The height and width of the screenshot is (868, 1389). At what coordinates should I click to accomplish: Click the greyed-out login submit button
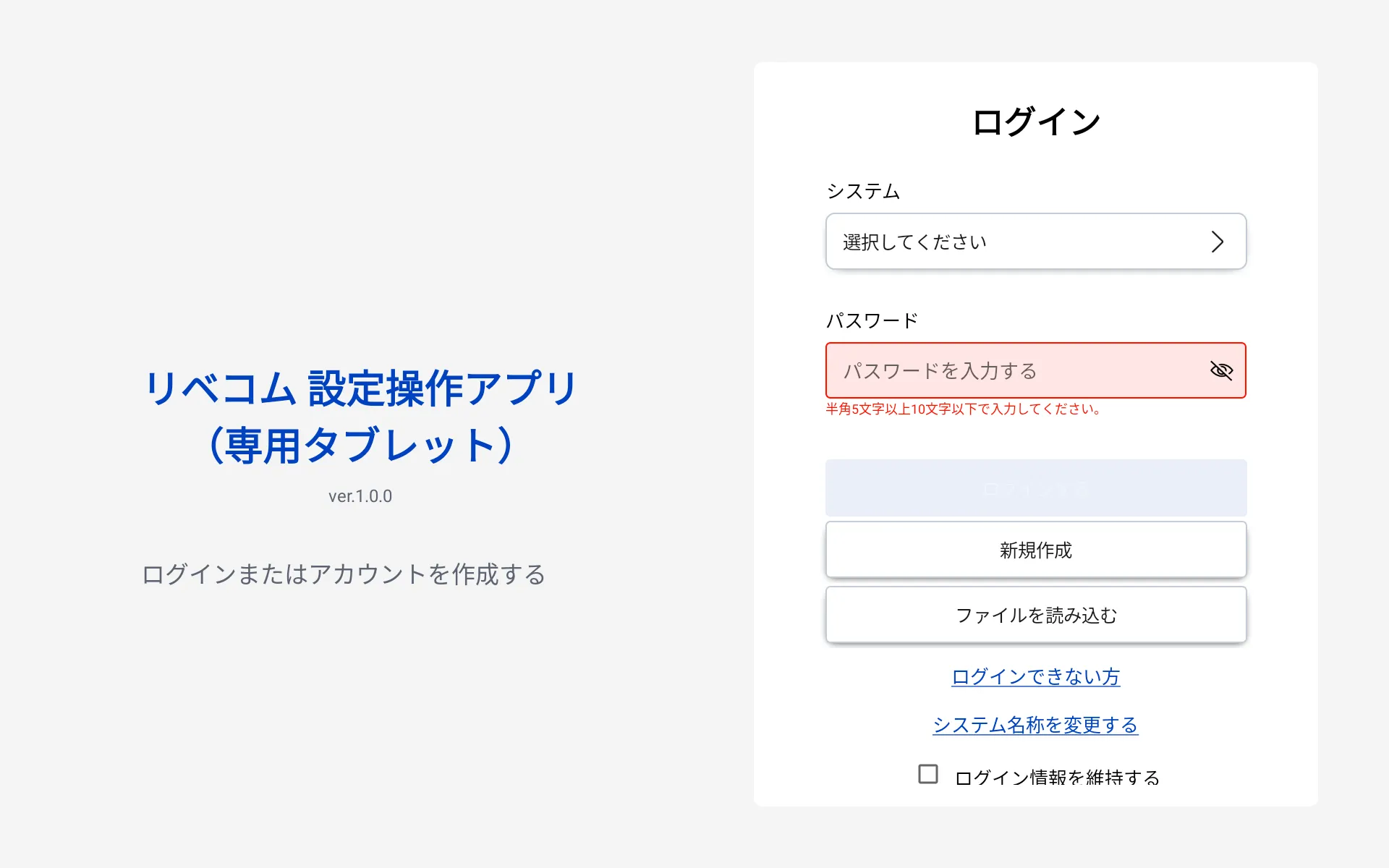(x=1035, y=488)
